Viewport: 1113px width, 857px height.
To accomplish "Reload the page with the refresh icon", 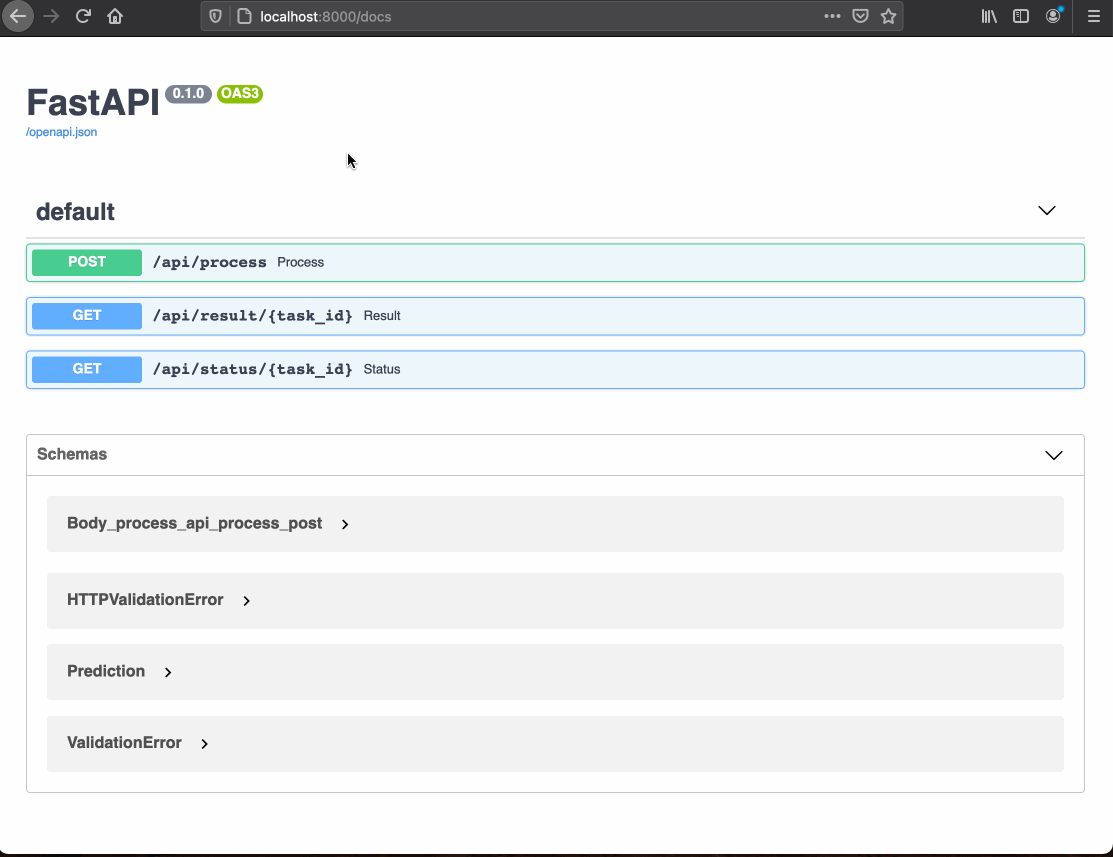I will click(x=83, y=16).
